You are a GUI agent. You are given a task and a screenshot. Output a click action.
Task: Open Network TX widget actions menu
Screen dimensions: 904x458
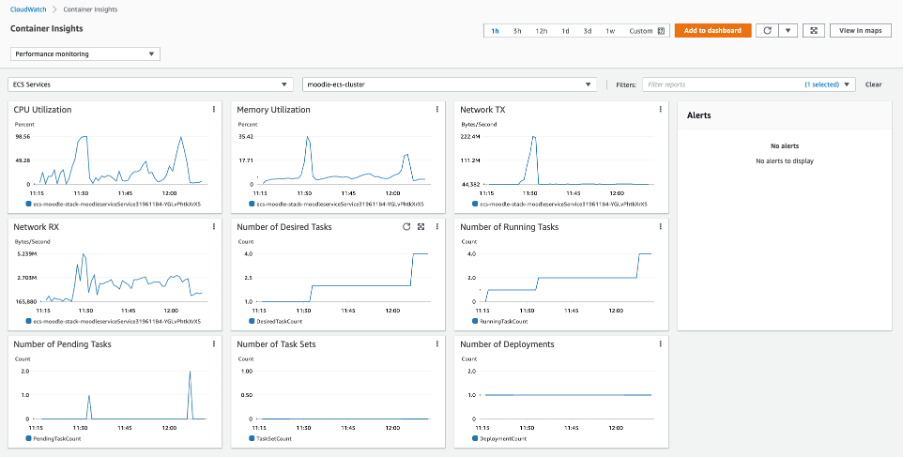click(x=660, y=109)
